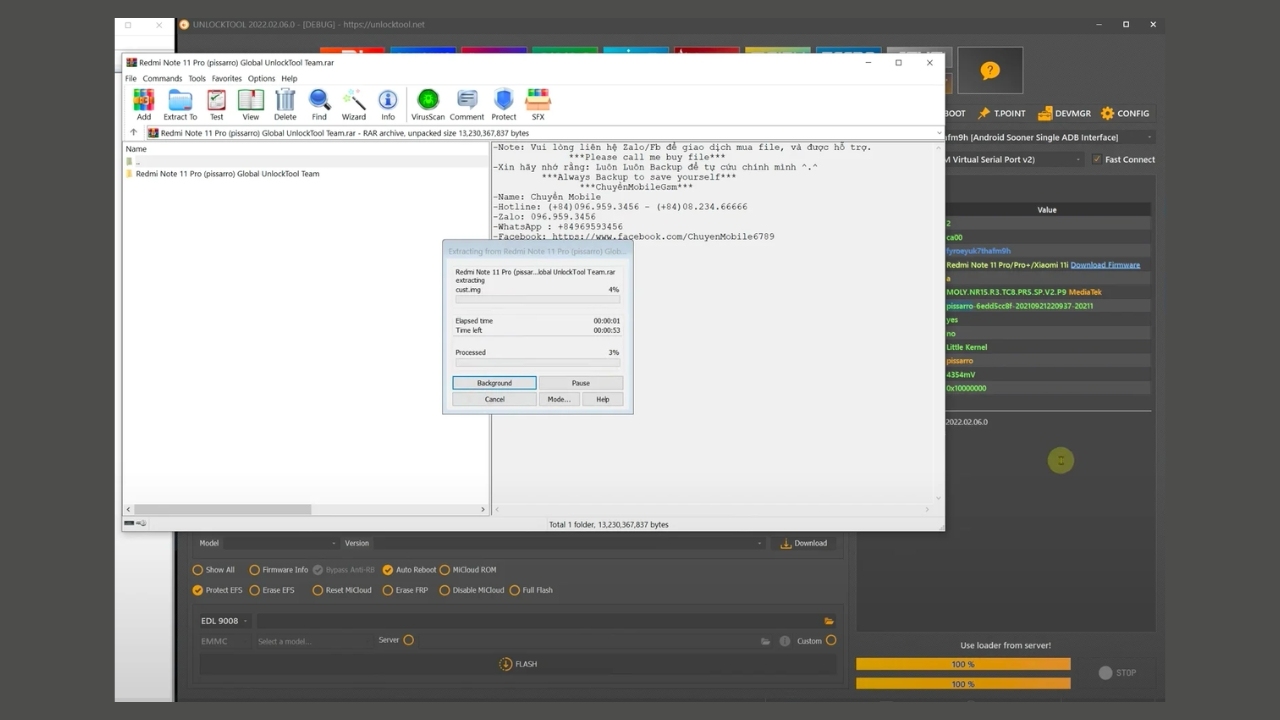Click Pause button in extraction dialog
The image size is (1280, 720).
pos(581,383)
